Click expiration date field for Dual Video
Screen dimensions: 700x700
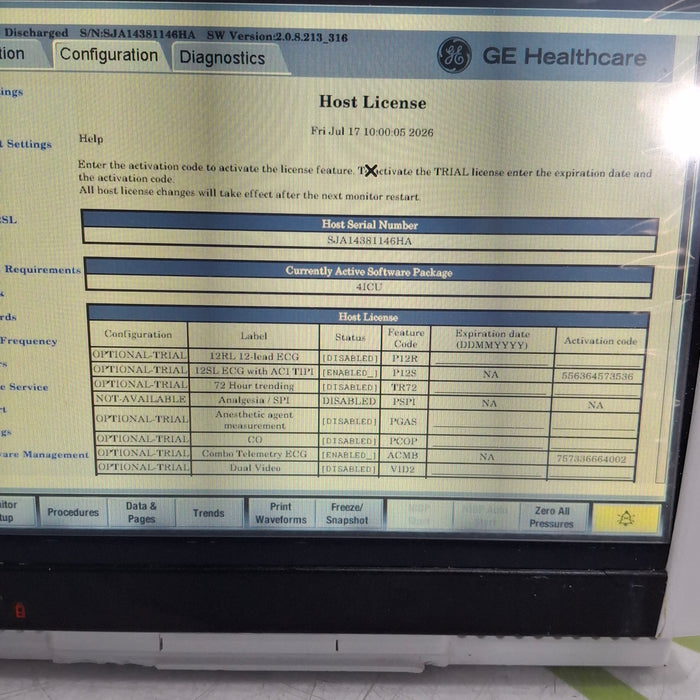(x=486, y=470)
